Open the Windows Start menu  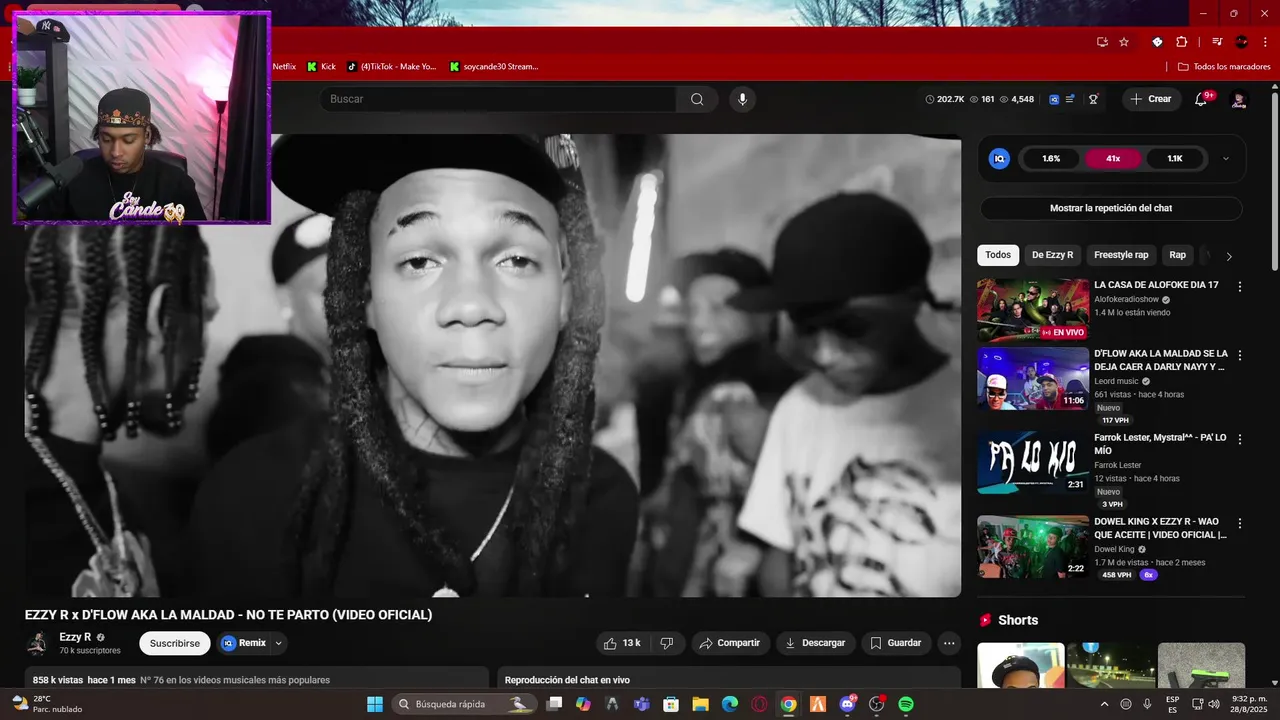coord(374,704)
